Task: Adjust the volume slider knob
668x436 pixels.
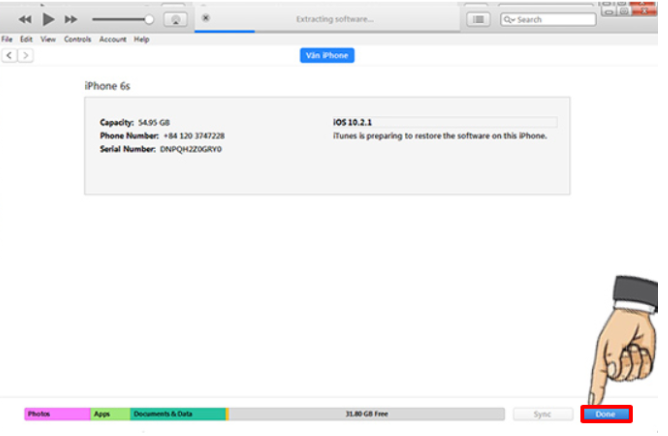Action: (x=149, y=19)
